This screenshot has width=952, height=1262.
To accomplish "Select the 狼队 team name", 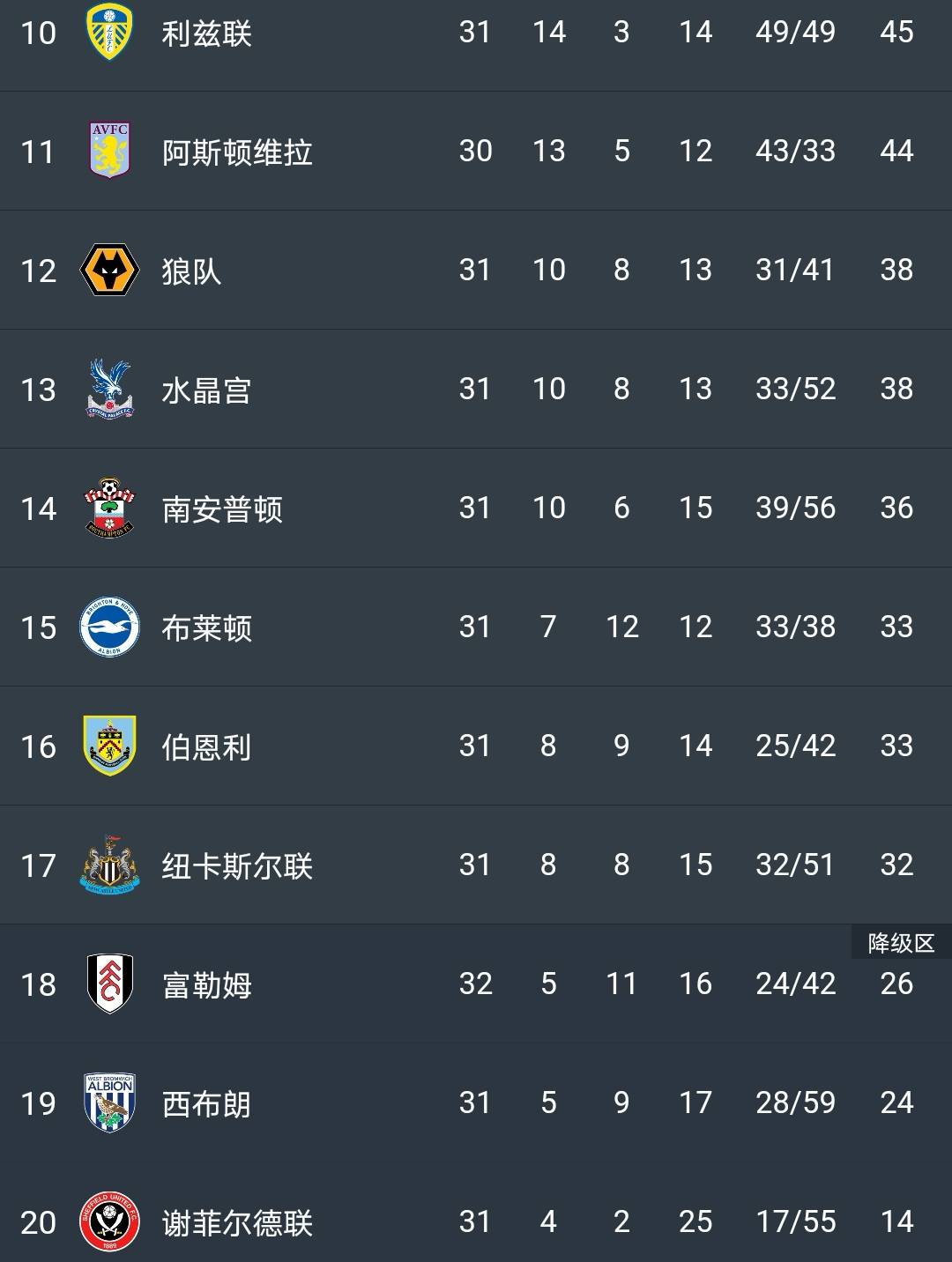I will coord(191,271).
